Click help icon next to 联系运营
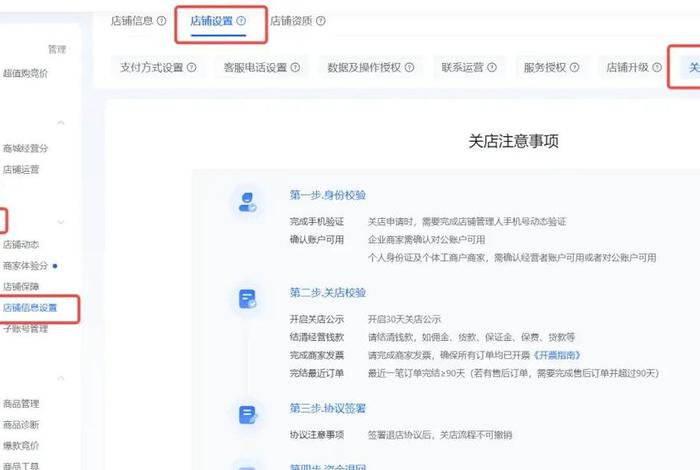The height and width of the screenshot is (470, 700). (492, 67)
